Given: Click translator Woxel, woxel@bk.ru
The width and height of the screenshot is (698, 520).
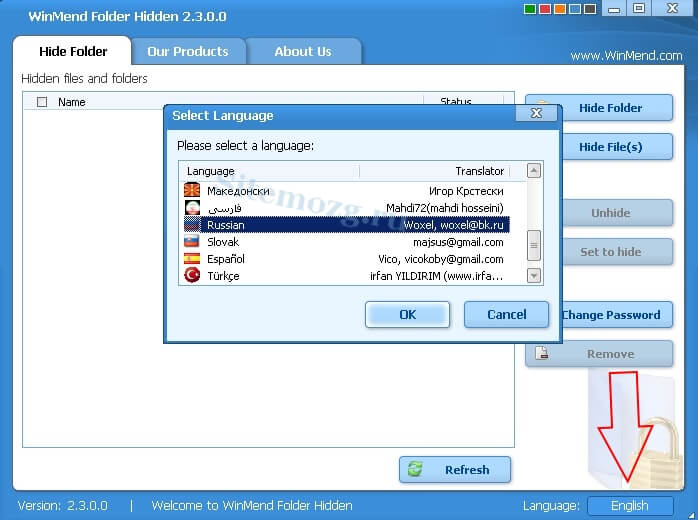Looking at the screenshot, I should pos(453,225).
